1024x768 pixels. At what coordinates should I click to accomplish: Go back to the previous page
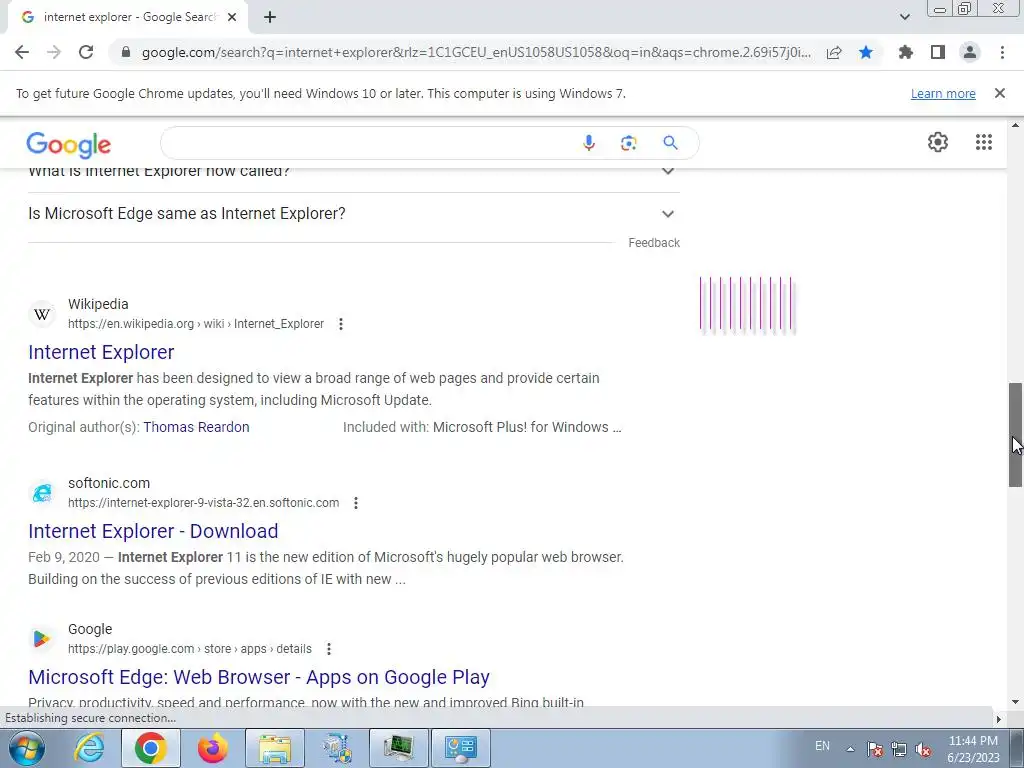click(22, 52)
